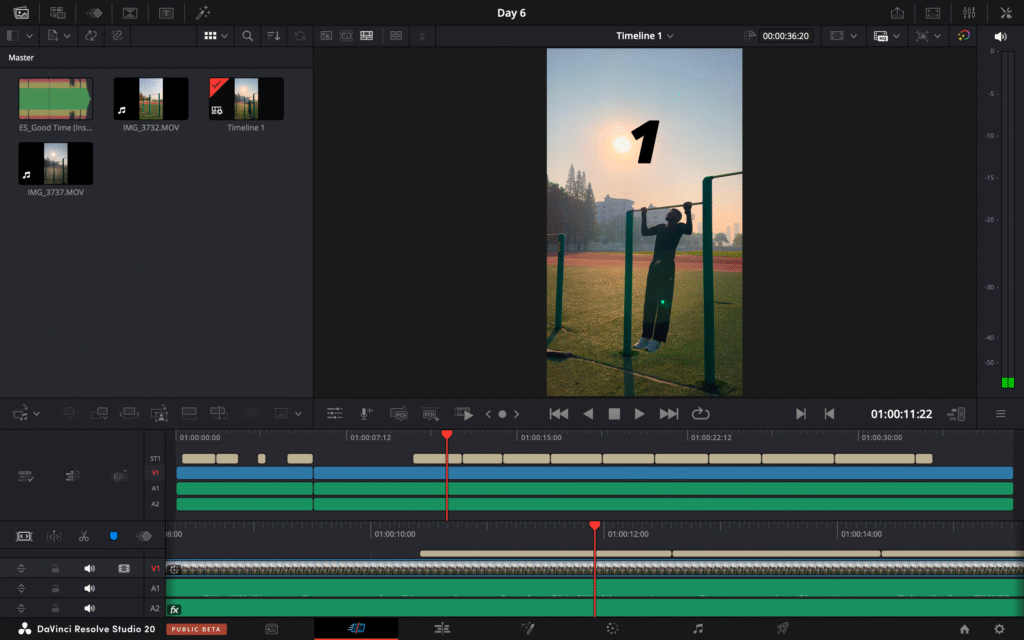
Task: Open the Effects magic wand panel
Action: pyautogui.click(x=203, y=13)
